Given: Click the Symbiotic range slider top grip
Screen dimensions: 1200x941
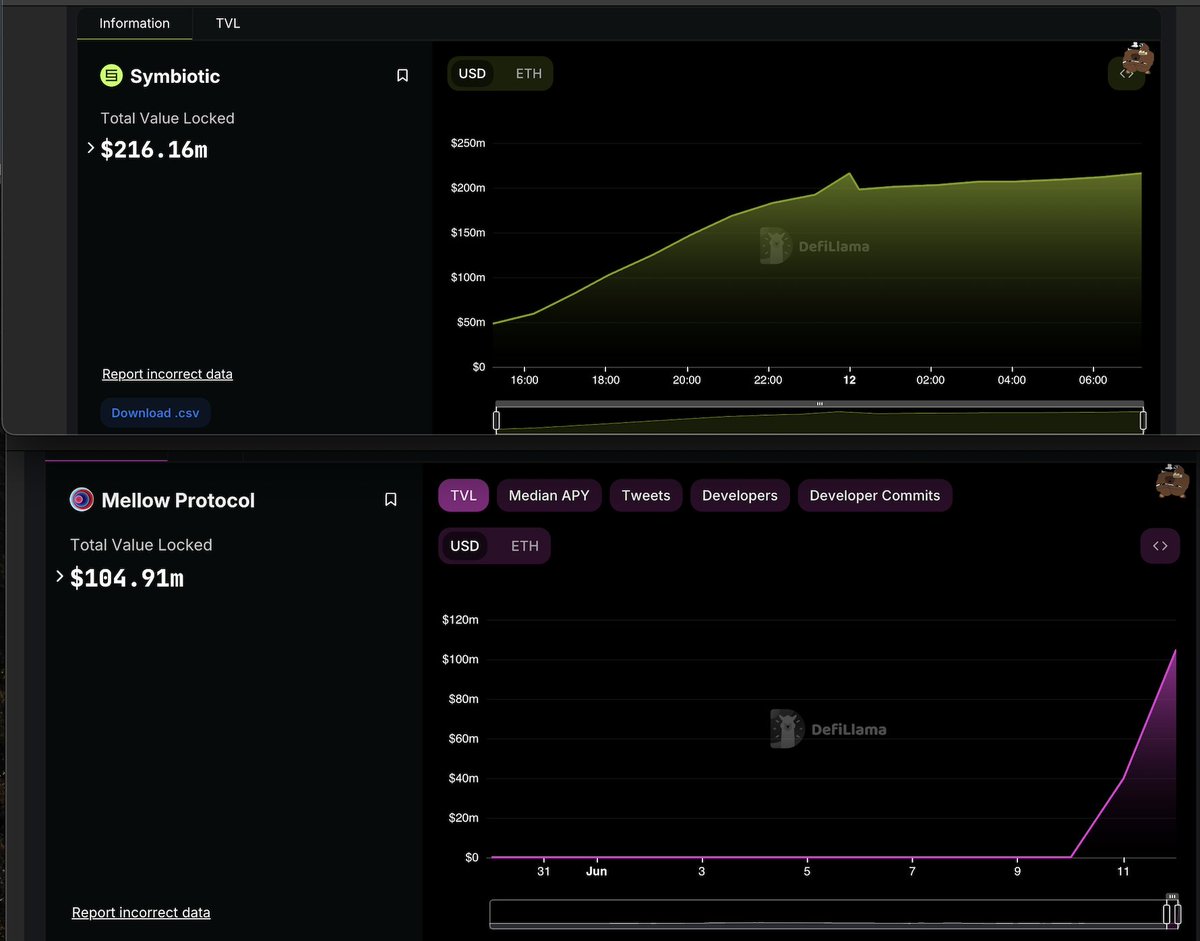Looking at the screenshot, I should (820, 404).
